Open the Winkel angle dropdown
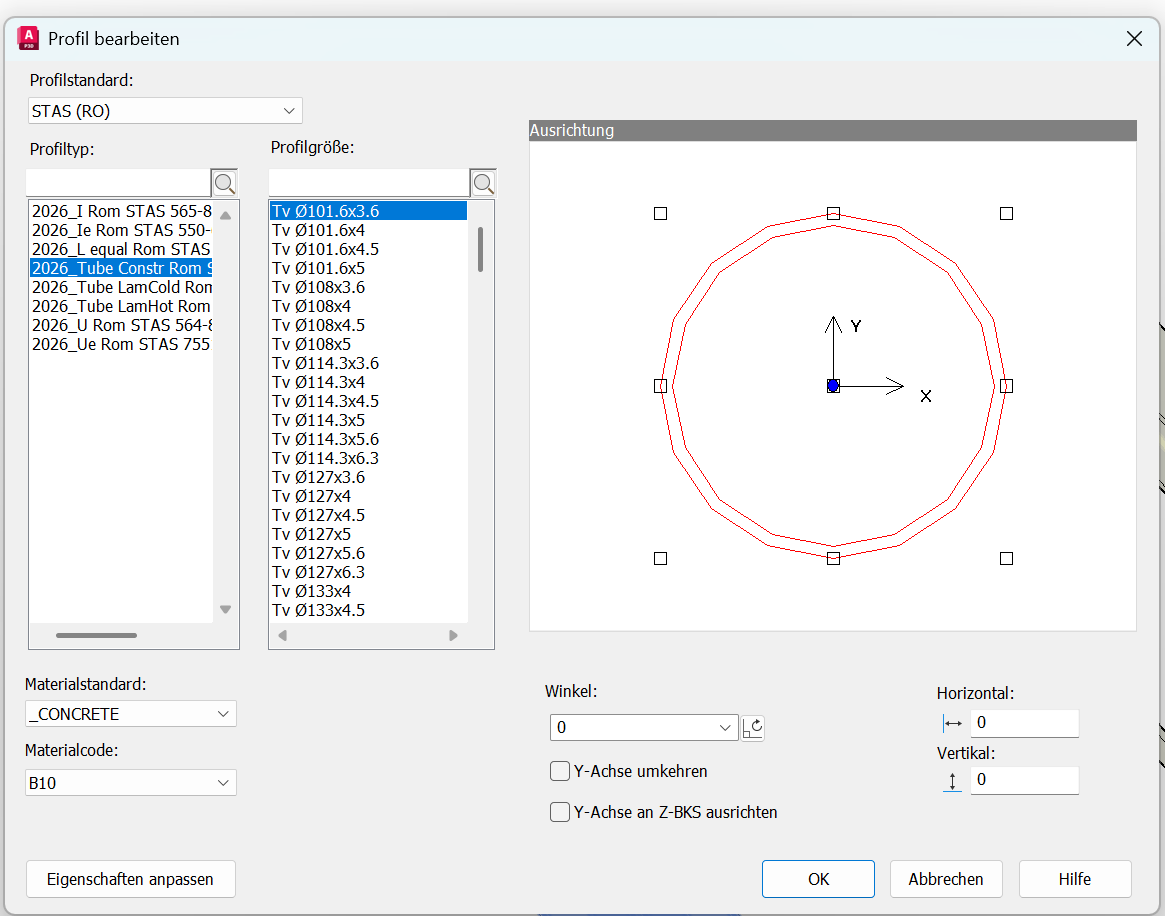 644,728
